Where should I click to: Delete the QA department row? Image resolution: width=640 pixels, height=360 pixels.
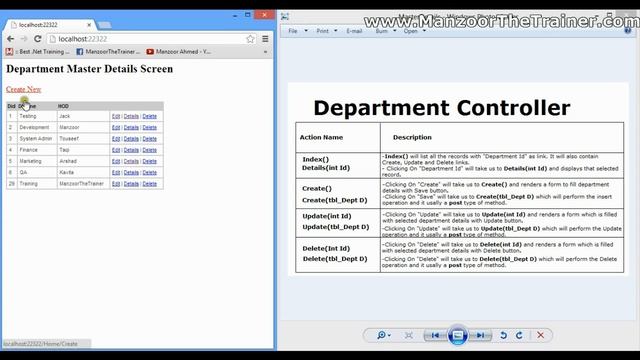[x=149, y=172]
